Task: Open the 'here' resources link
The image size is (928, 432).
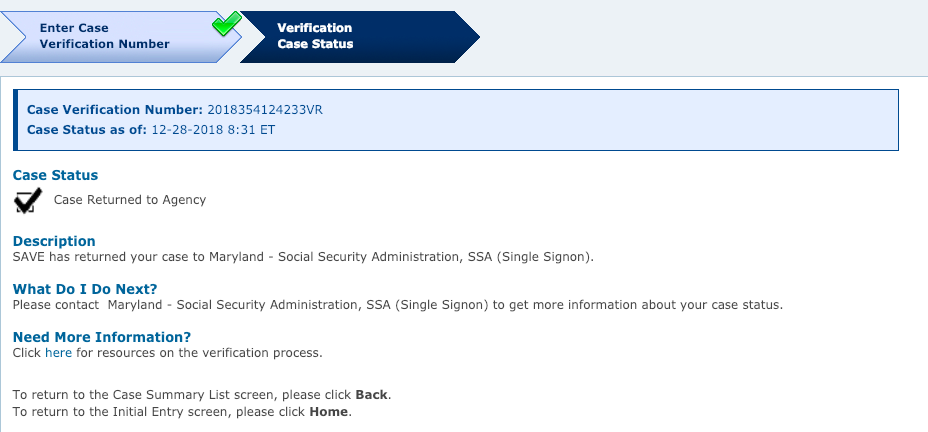Action: [x=59, y=353]
